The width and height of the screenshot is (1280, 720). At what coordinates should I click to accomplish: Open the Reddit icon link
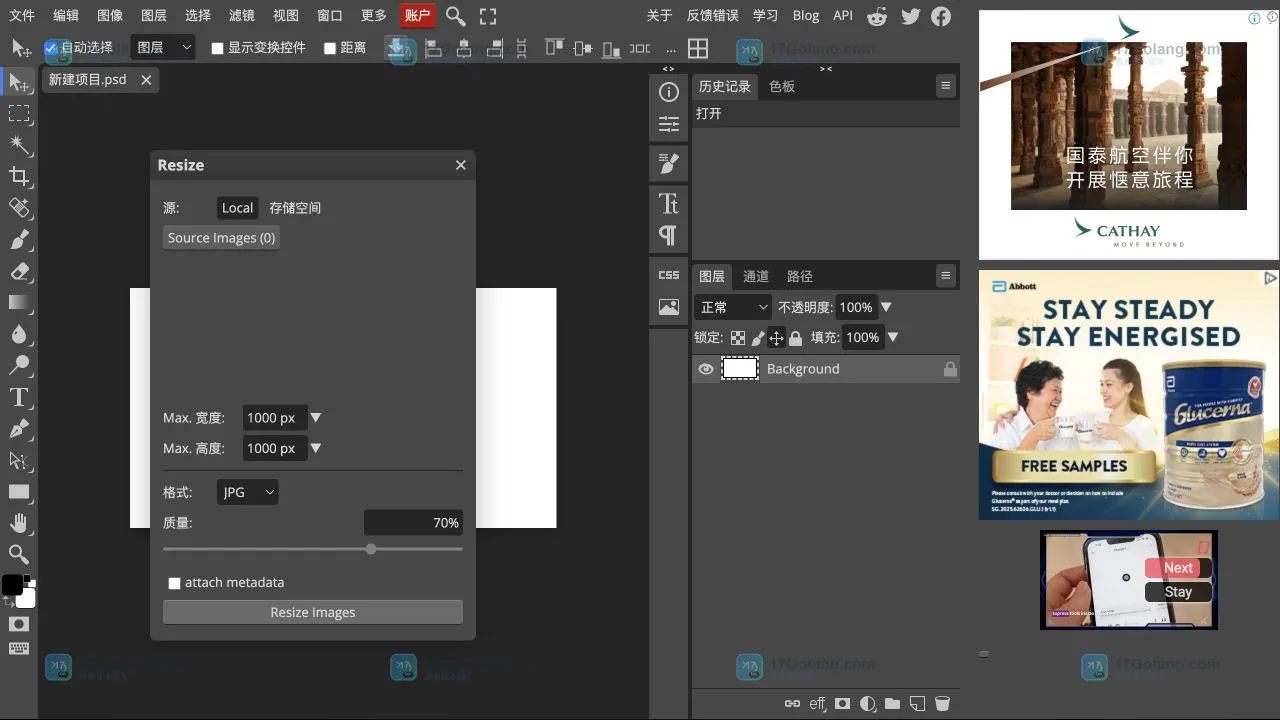[877, 16]
